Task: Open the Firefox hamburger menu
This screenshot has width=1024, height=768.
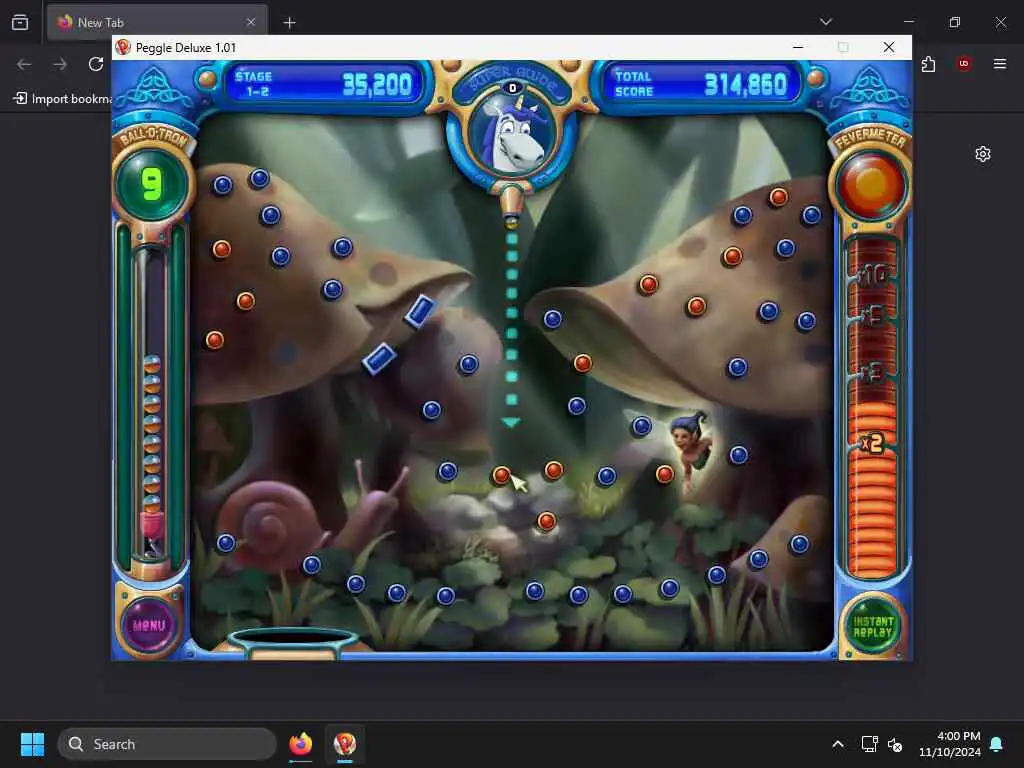Action: (x=1000, y=64)
